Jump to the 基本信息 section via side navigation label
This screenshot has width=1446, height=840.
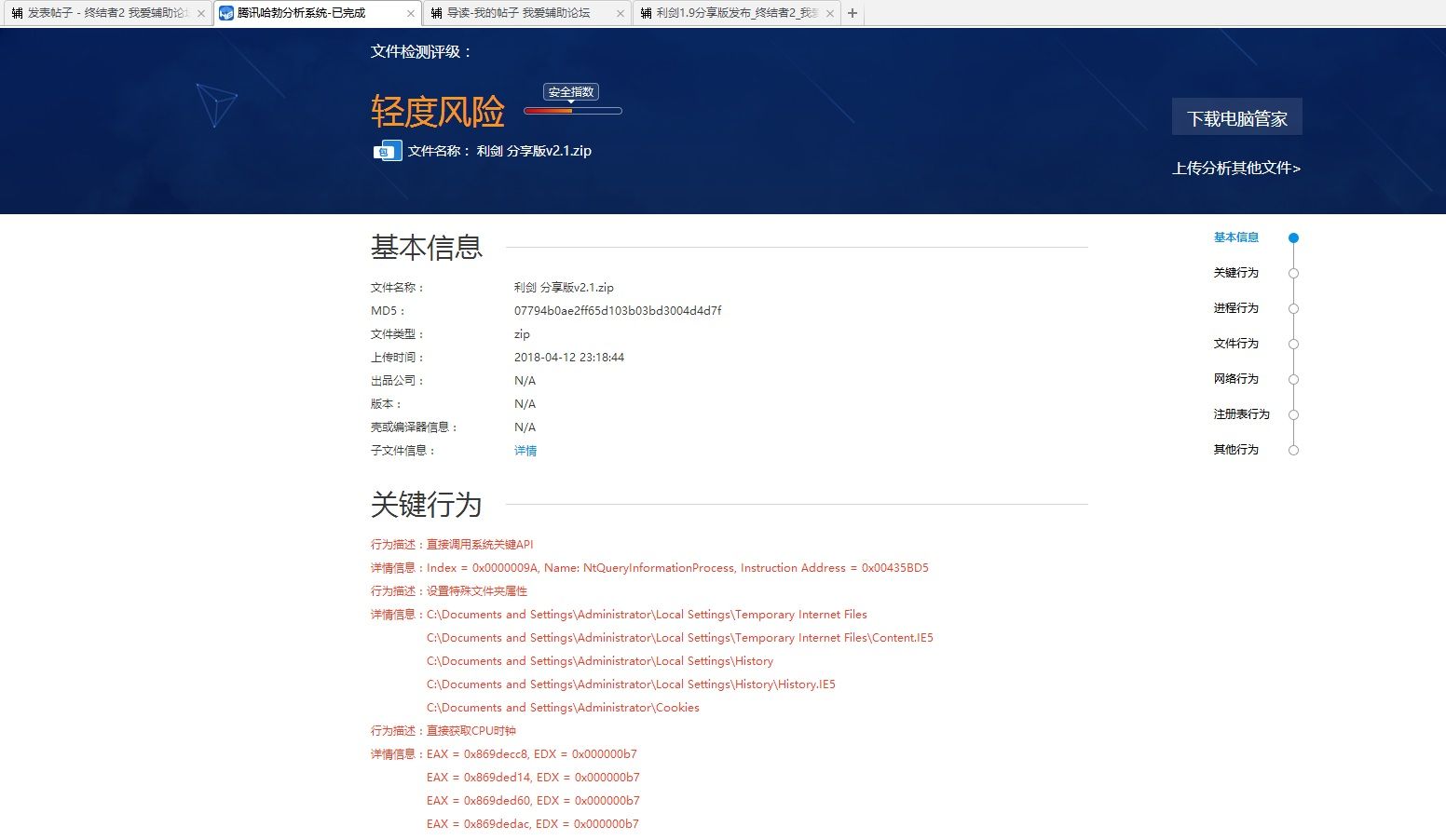click(1235, 237)
